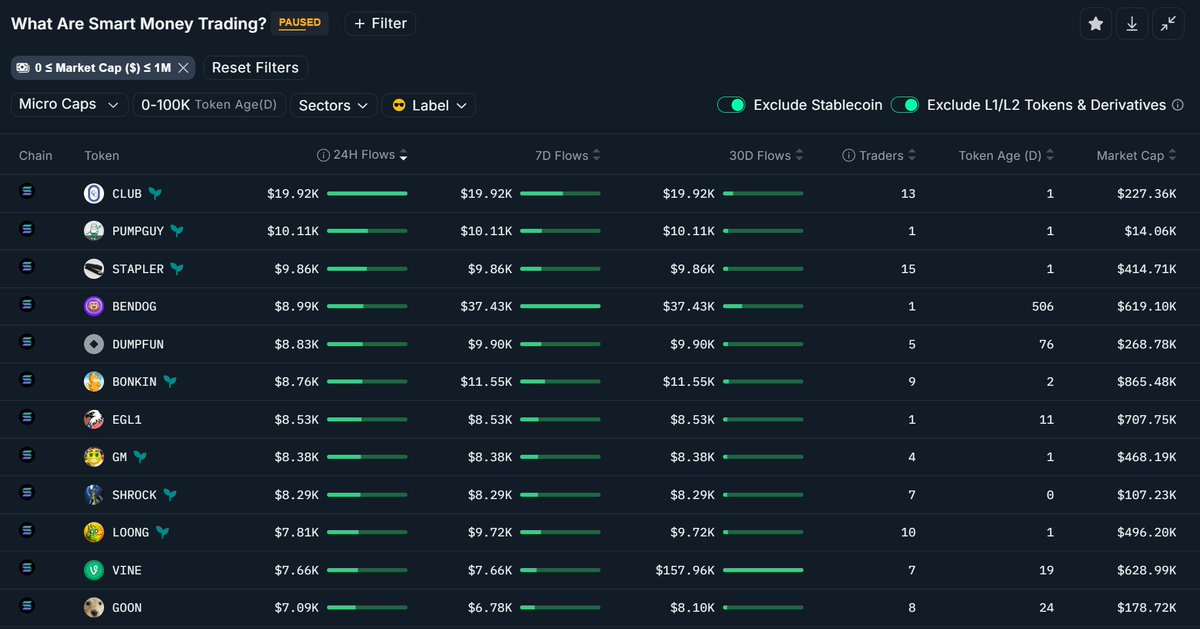Click the download export icon
This screenshot has width=1200, height=629.
coord(1131,22)
